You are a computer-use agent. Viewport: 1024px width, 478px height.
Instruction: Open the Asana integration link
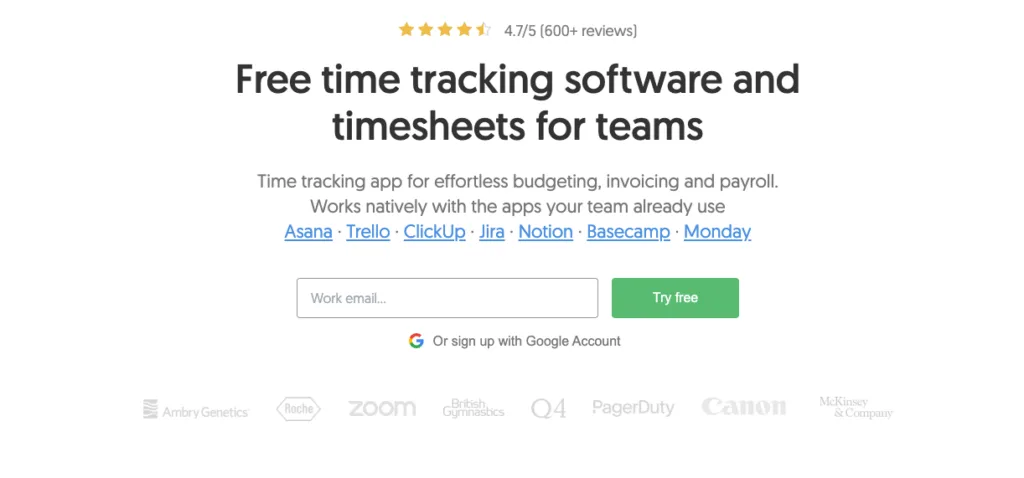[308, 232]
